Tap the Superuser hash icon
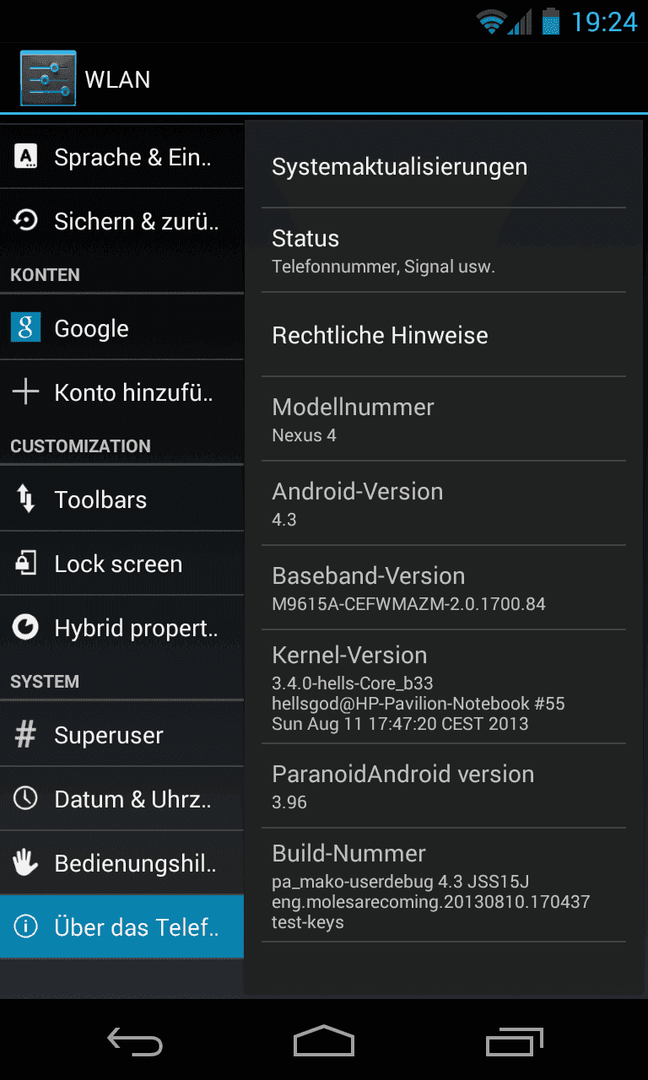648x1080 pixels. coord(25,735)
